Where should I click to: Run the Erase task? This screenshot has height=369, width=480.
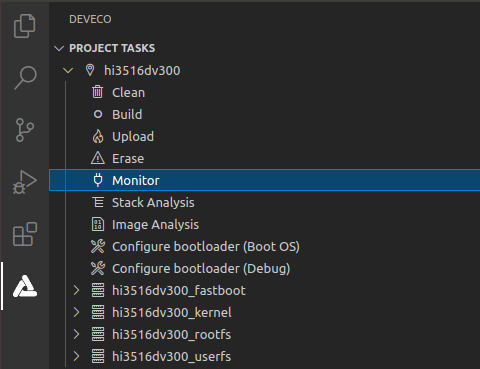pos(128,158)
